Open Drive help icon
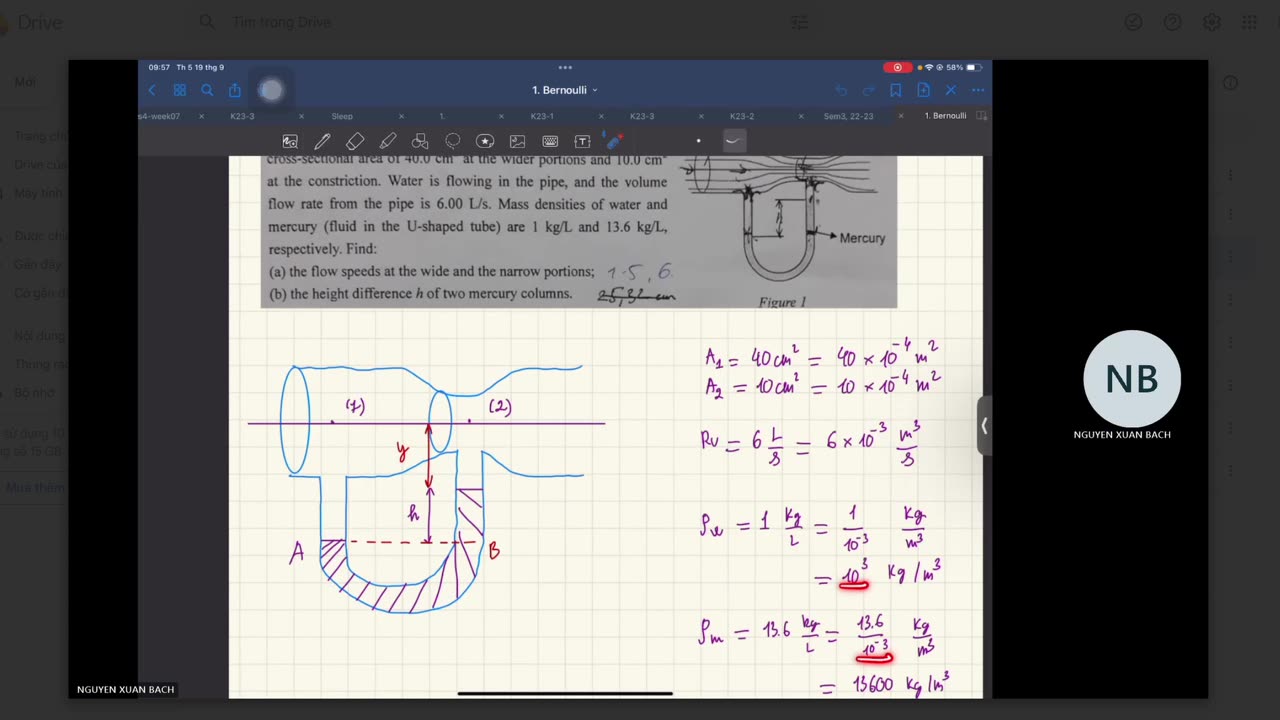 click(x=1172, y=22)
